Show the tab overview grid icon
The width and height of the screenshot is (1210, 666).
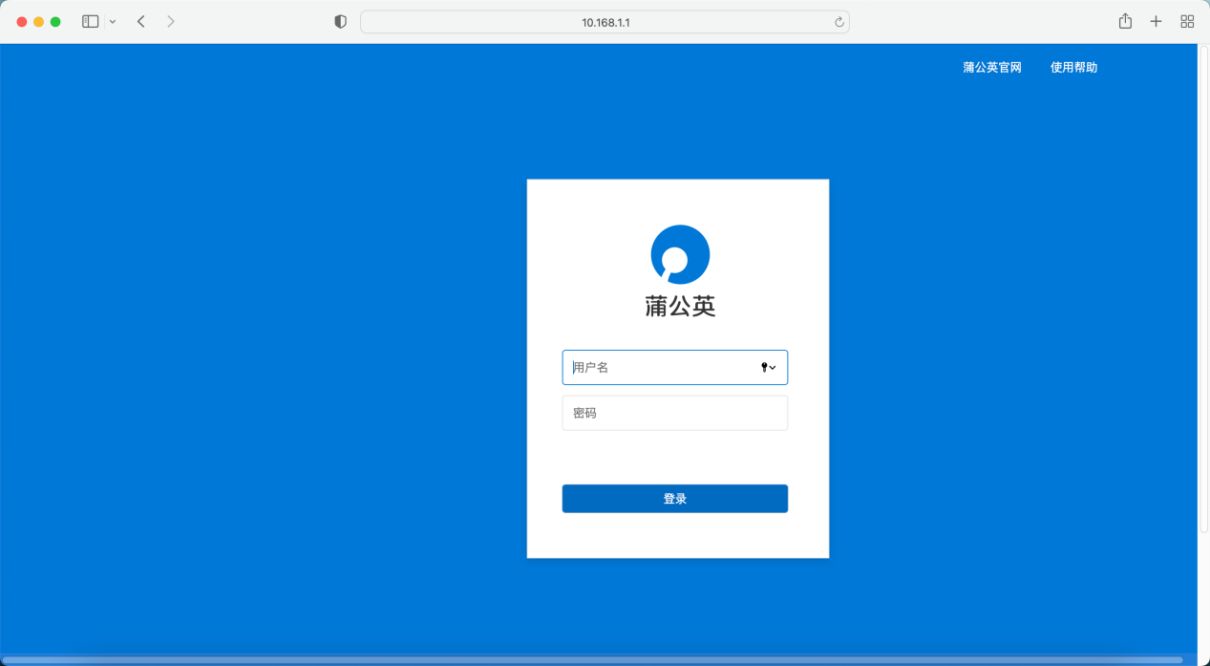1187,21
